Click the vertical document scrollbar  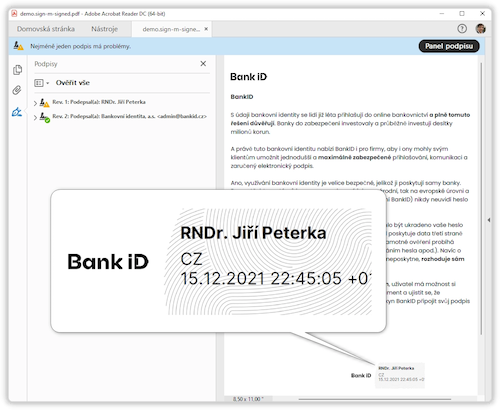pos(481,198)
